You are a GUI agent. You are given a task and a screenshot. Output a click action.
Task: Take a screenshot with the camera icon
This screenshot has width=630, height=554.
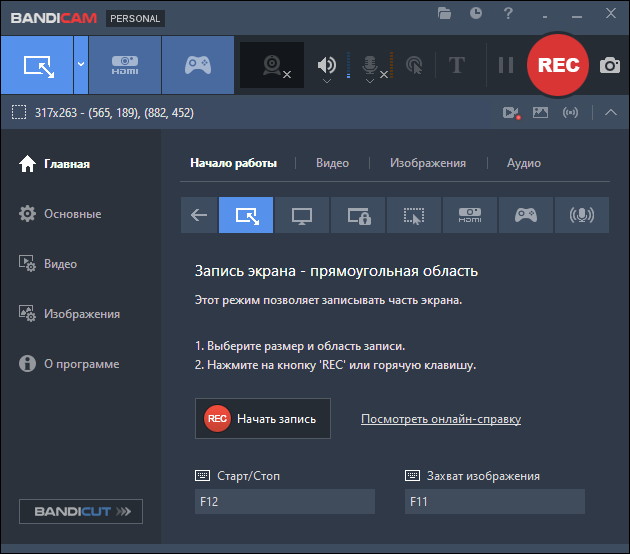[609, 65]
